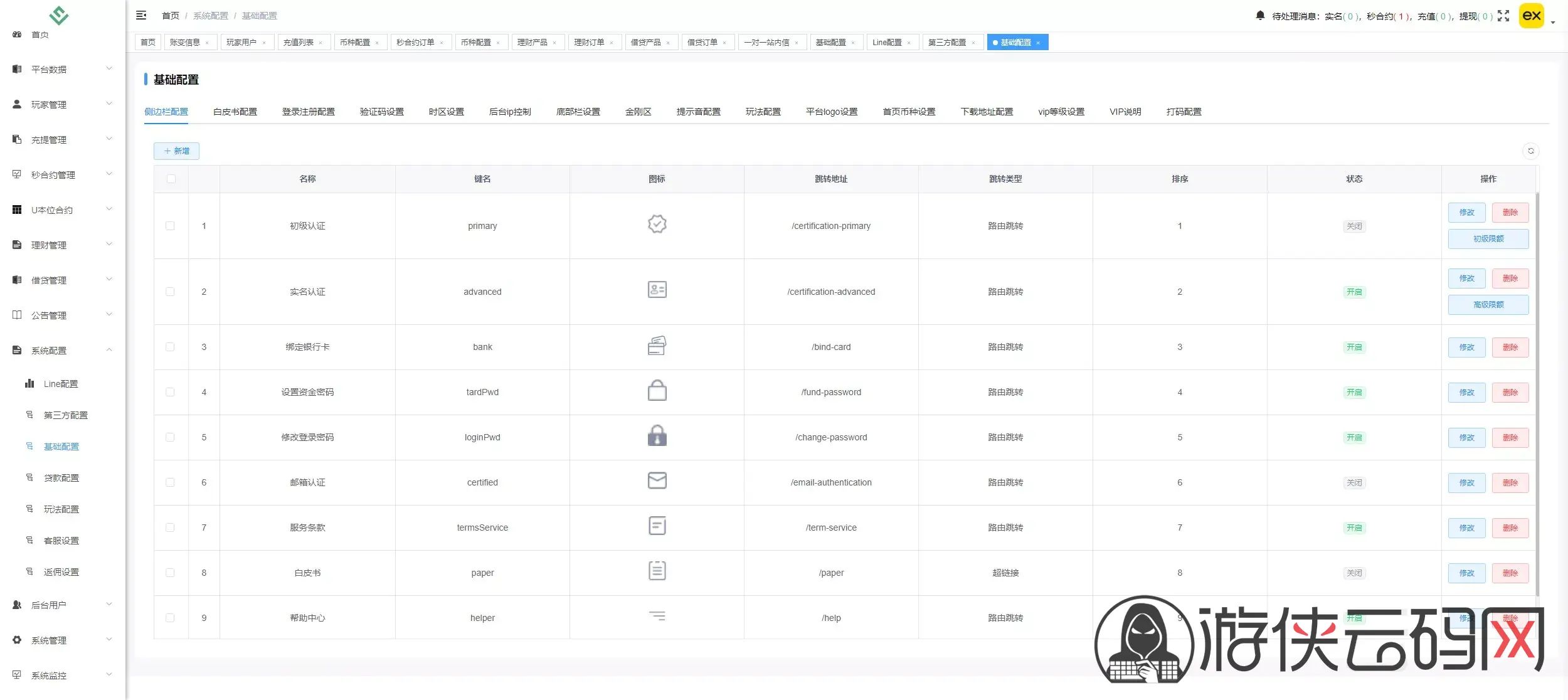
Task: Click the notification bell icon
Action: click(x=1260, y=16)
